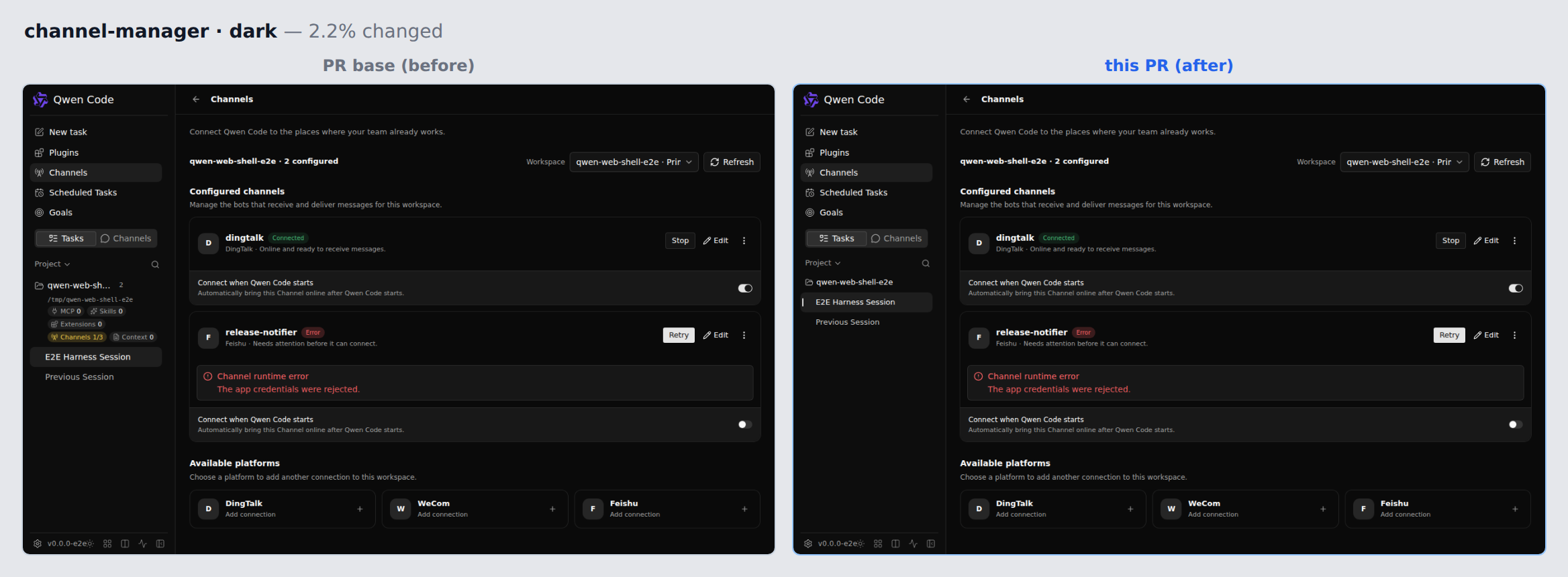The height and width of the screenshot is (577, 1568).
Task: Click the plus on the Feishu platform card, before panel
Action: [744, 509]
